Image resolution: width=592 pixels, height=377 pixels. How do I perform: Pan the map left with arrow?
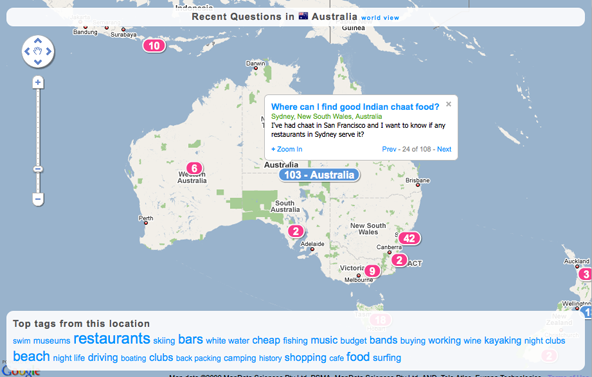tap(27, 51)
